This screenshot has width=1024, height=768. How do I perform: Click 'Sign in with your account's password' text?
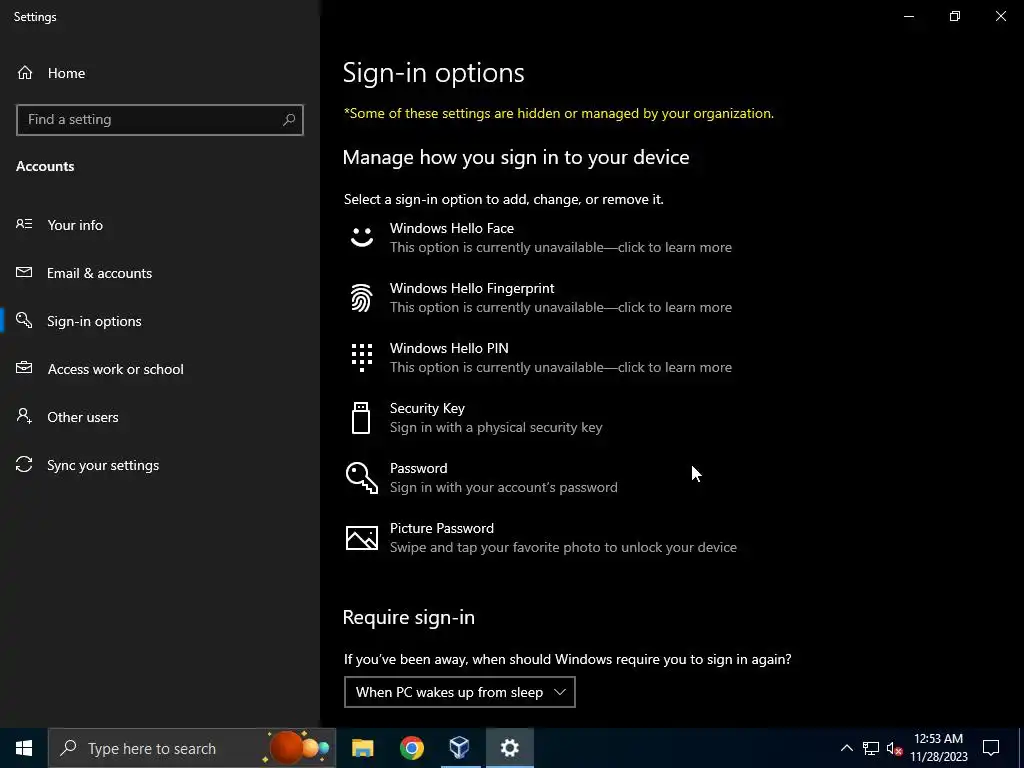click(504, 487)
